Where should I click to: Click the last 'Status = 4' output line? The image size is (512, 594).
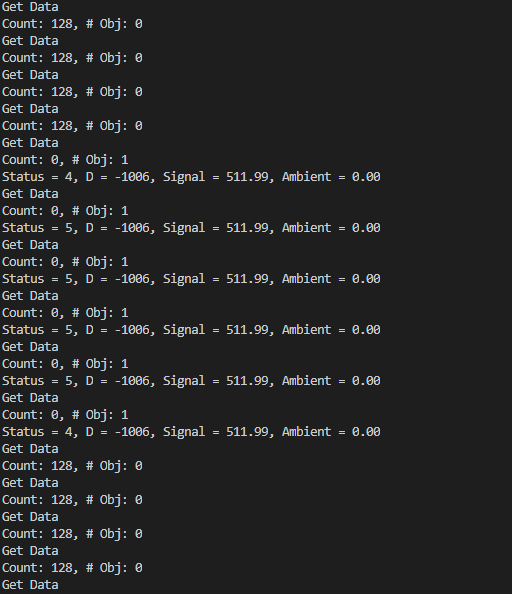(191, 432)
